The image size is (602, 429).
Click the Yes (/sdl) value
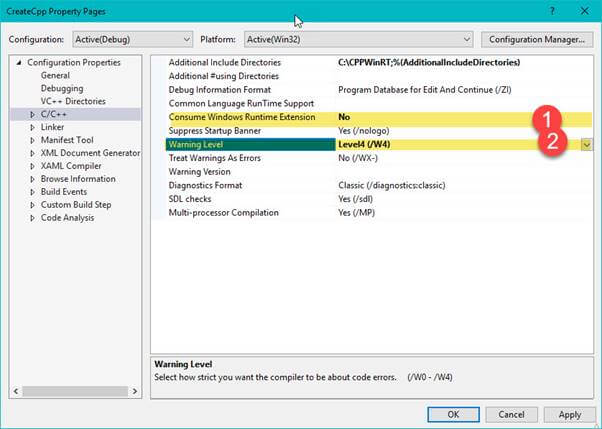356,199
